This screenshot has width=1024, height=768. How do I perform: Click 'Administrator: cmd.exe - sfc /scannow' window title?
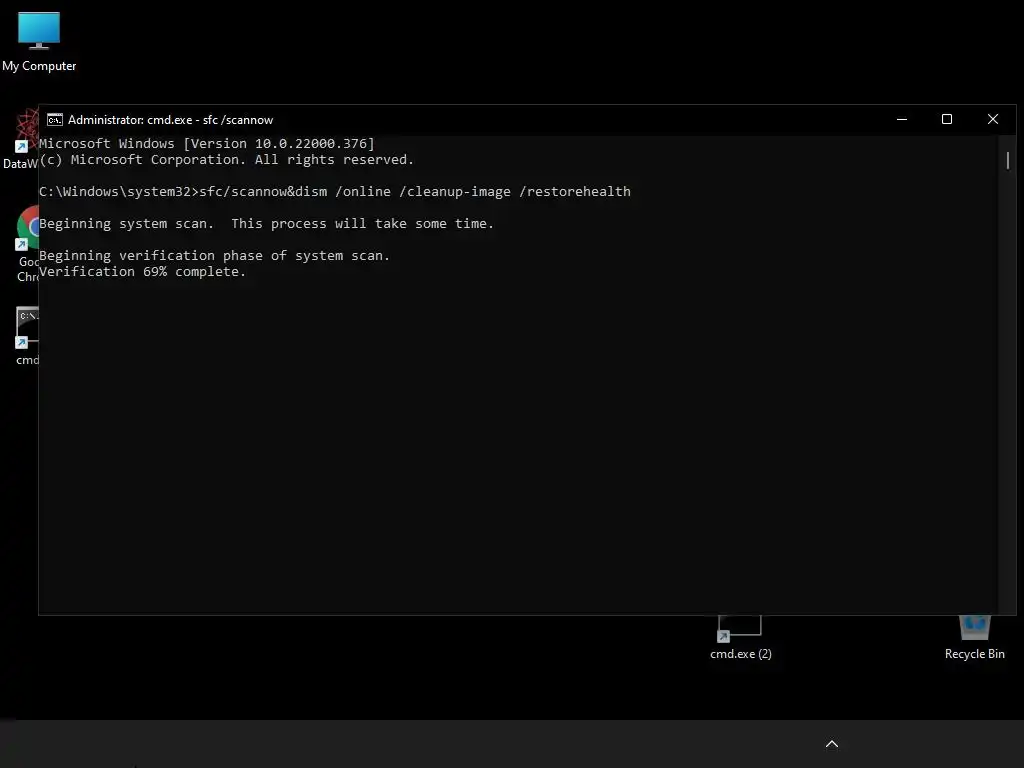pyautogui.click(x=170, y=120)
